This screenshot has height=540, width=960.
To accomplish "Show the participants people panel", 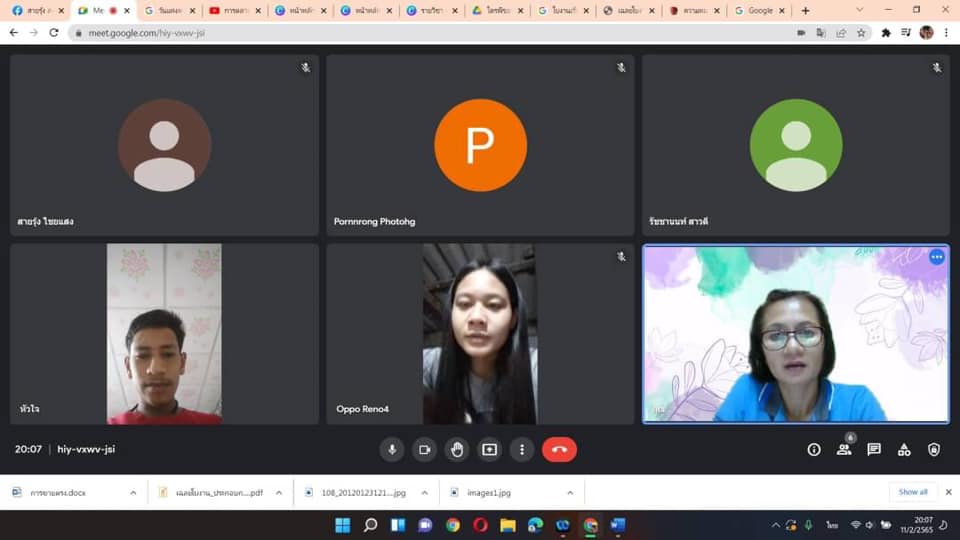I will pos(844,450).
